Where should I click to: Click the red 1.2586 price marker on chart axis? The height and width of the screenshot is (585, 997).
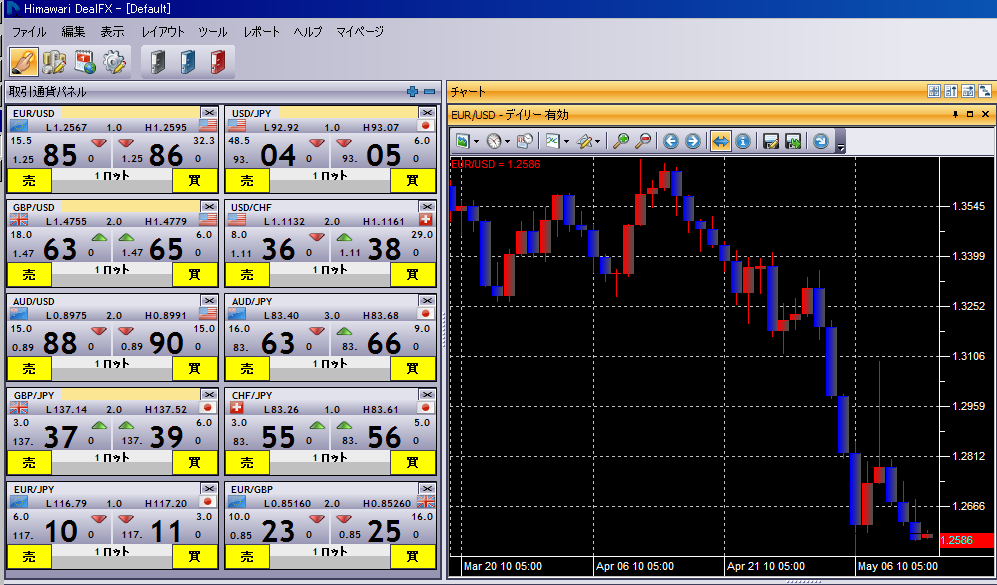click(x=966, y=540)
